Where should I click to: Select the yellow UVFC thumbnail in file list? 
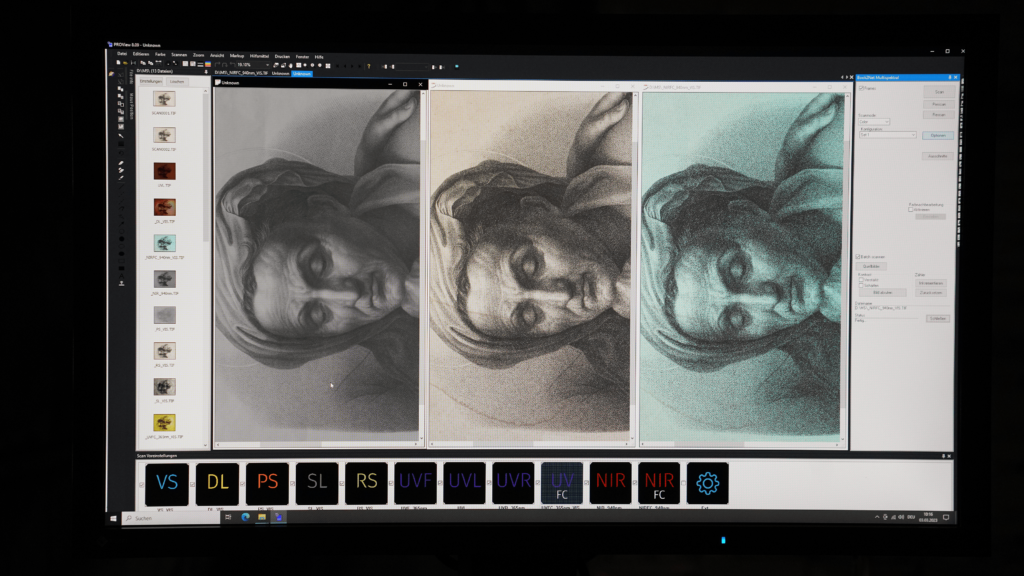(165, 423)
